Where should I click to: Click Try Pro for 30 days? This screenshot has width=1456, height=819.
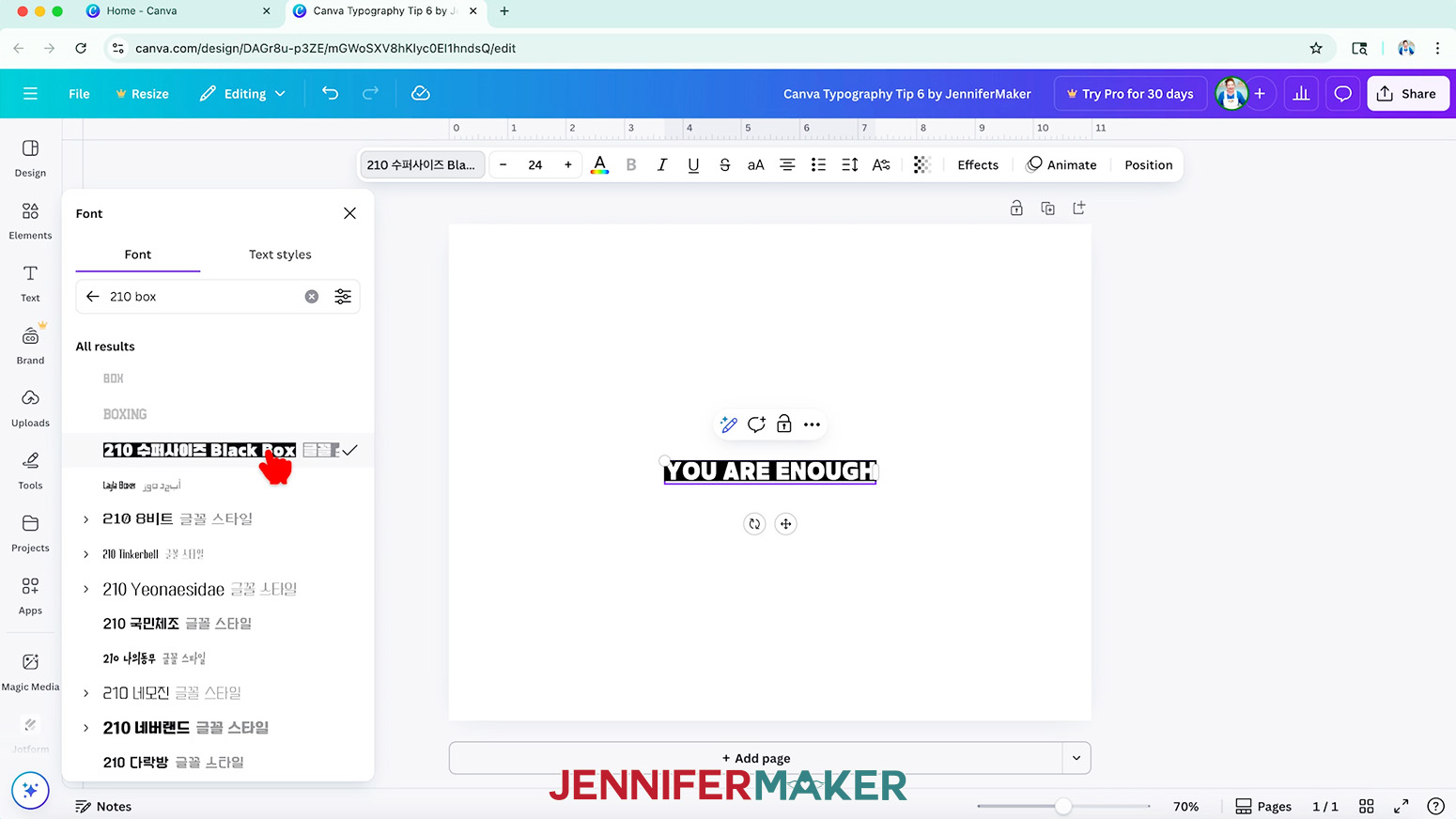tap(1129, 94)
